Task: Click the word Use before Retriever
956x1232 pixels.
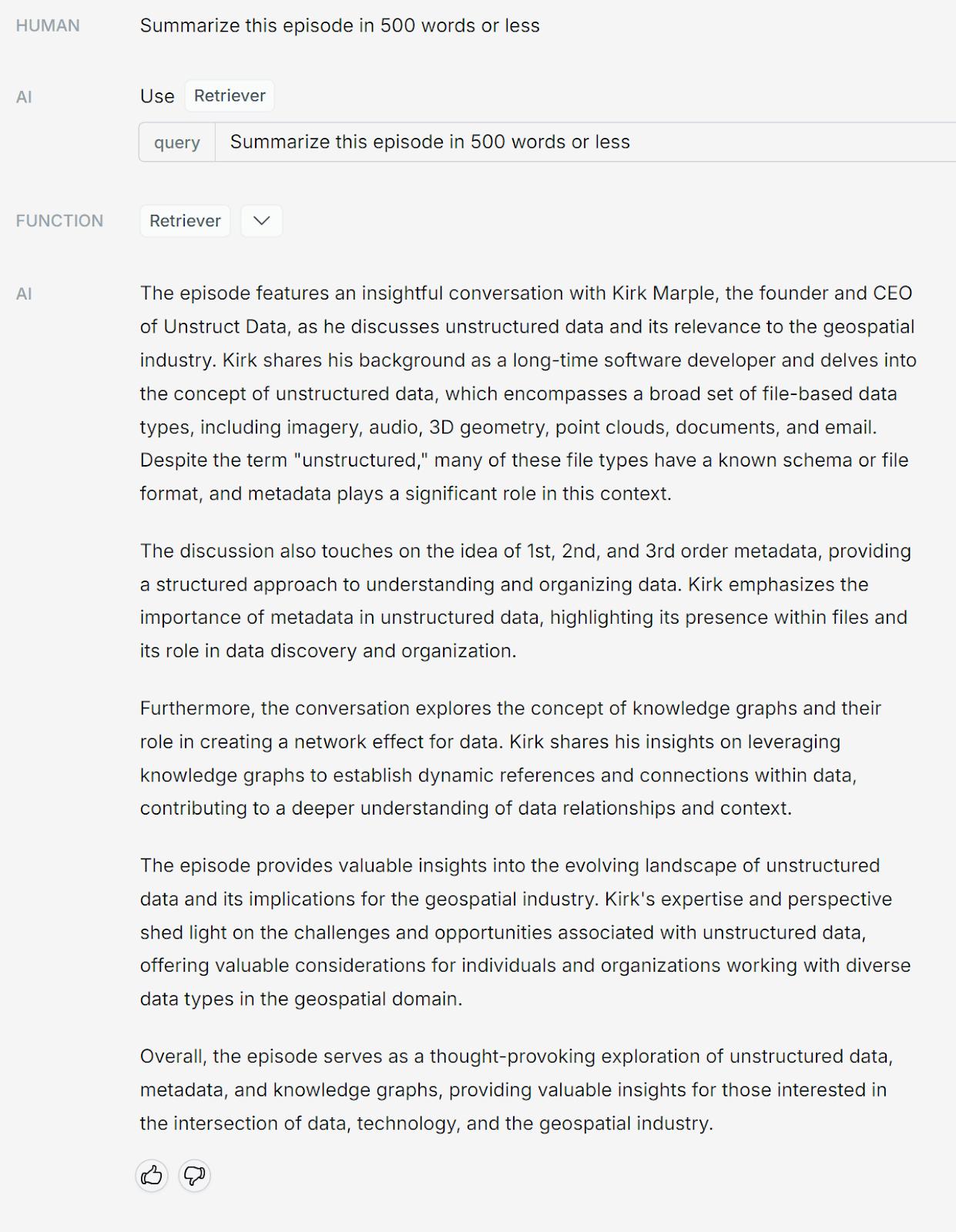Action: [157, 96]
